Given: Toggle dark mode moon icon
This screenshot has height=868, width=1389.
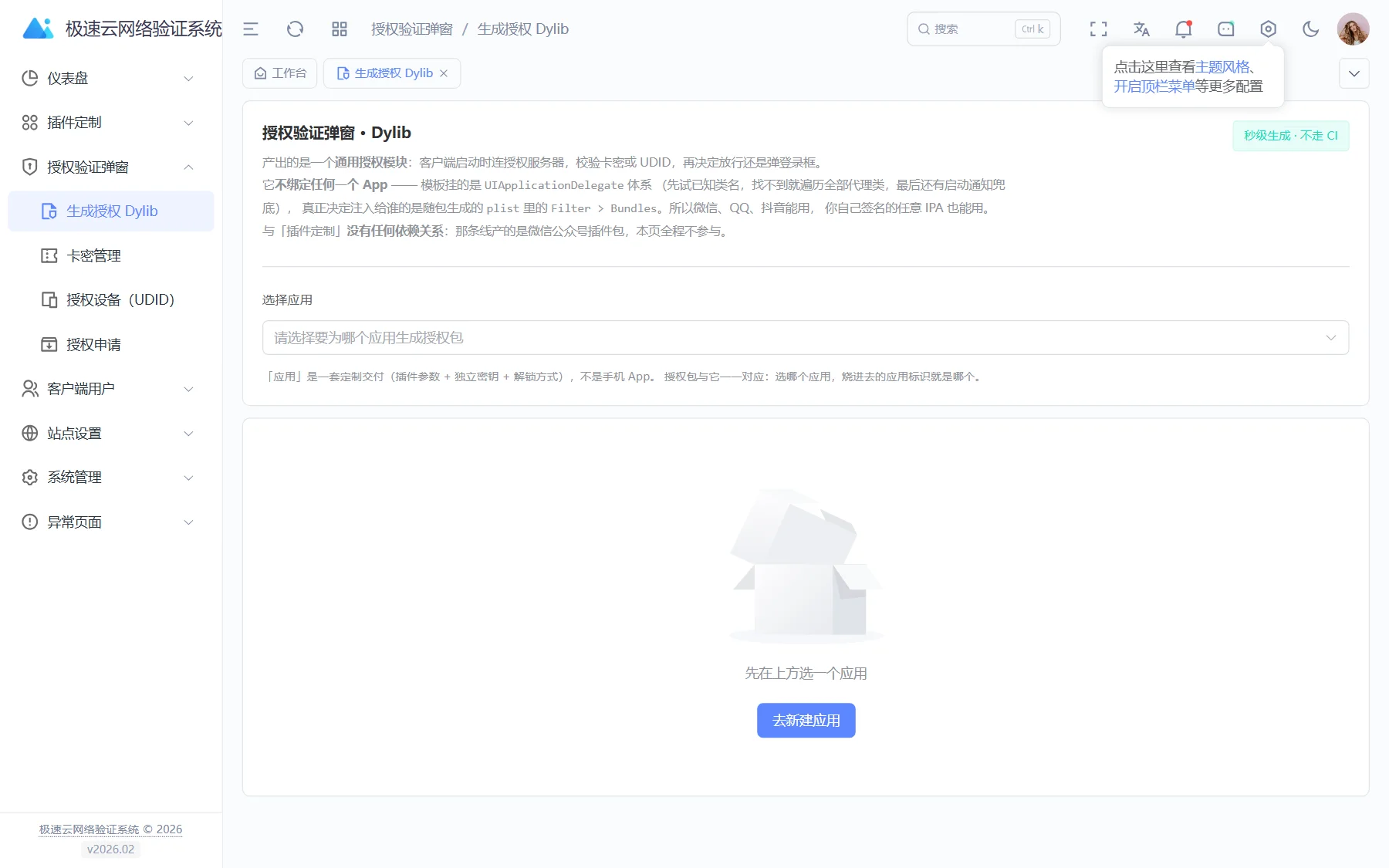Looking at the screenshot, I should click(x=1310, y=29).
